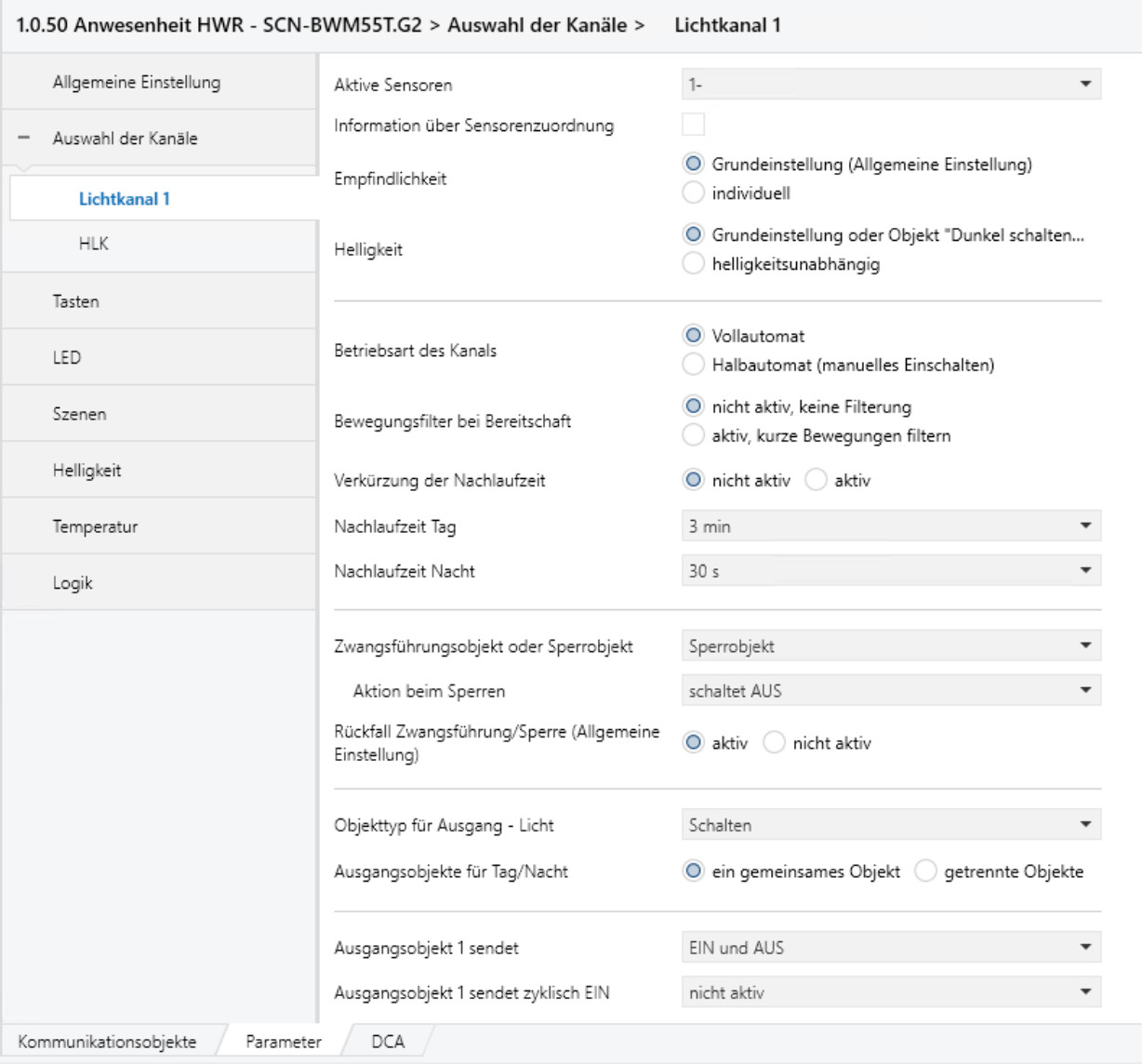Open the Nachlaufzeit Tag dropdown
This screenshot has width=1142, height=1064.
890,526
